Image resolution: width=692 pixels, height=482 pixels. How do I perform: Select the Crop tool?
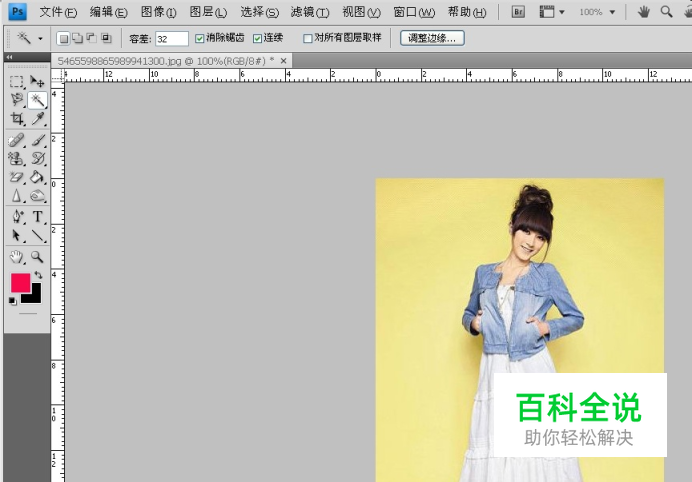[x=17, y=118]
